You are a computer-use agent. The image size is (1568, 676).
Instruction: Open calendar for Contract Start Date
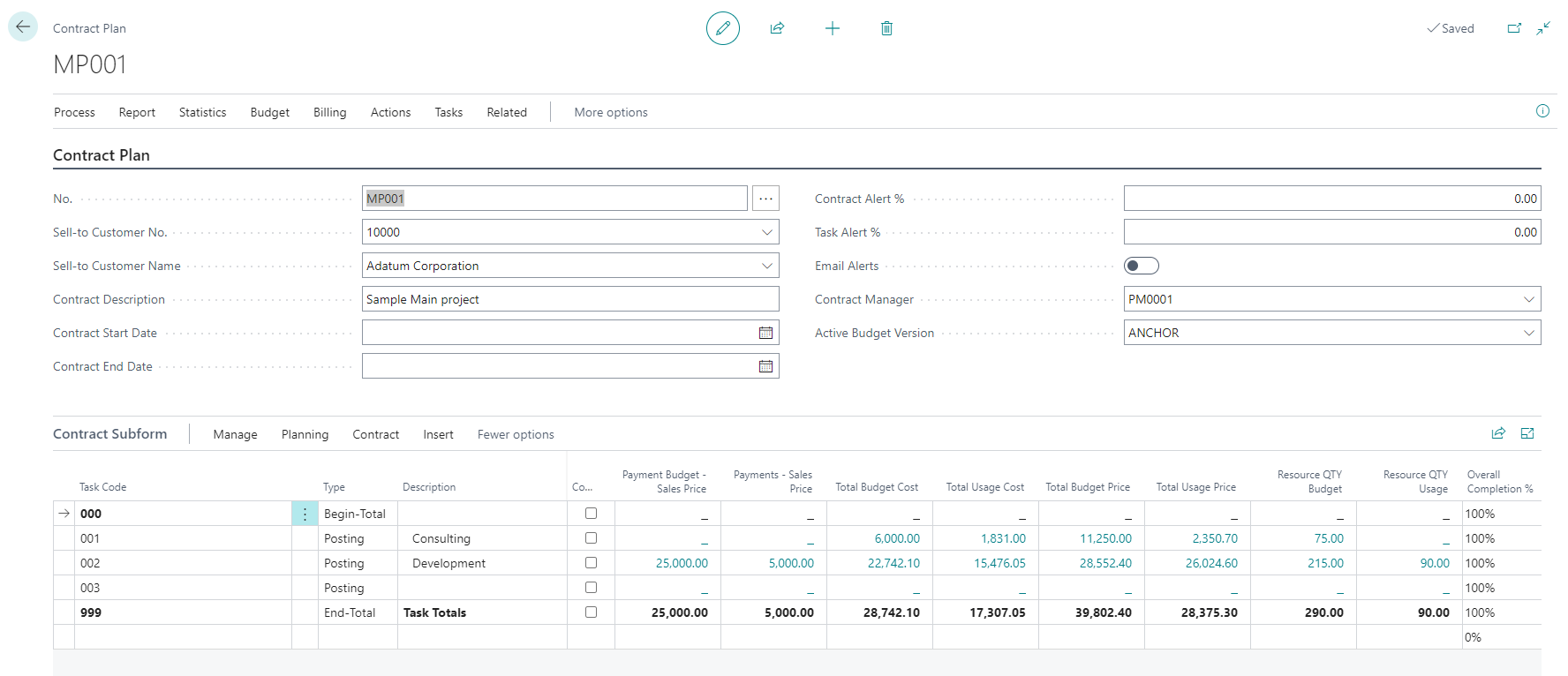pos(765,333)
